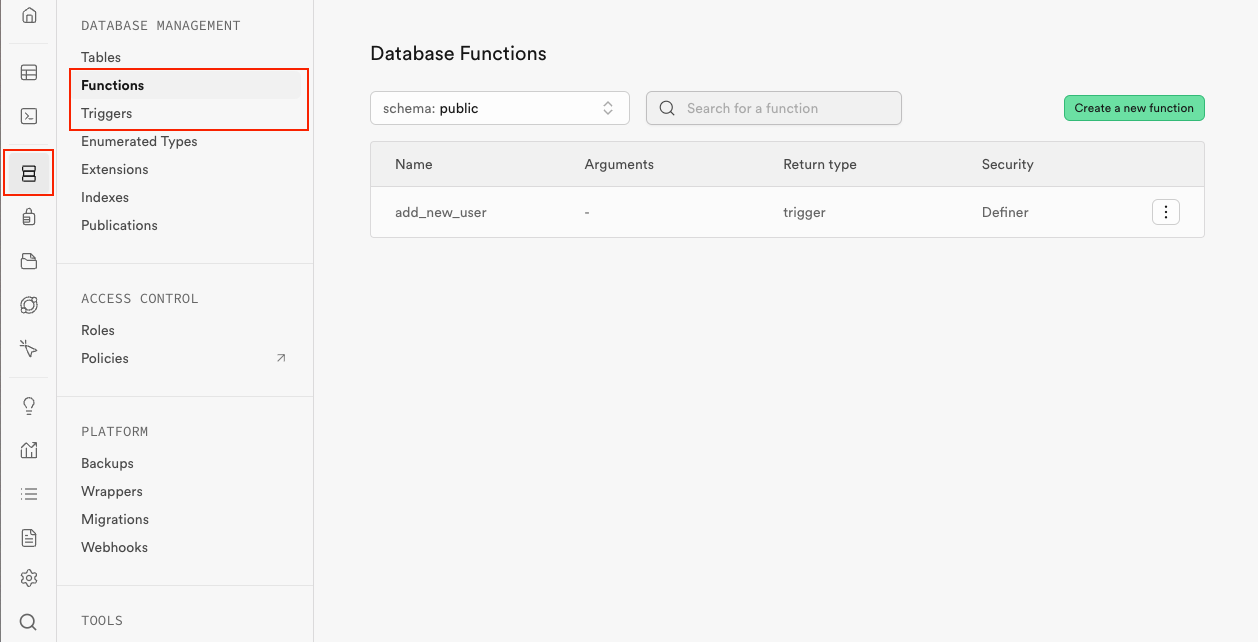
Task: Click Create a new function button
Action: (1134, 108)
